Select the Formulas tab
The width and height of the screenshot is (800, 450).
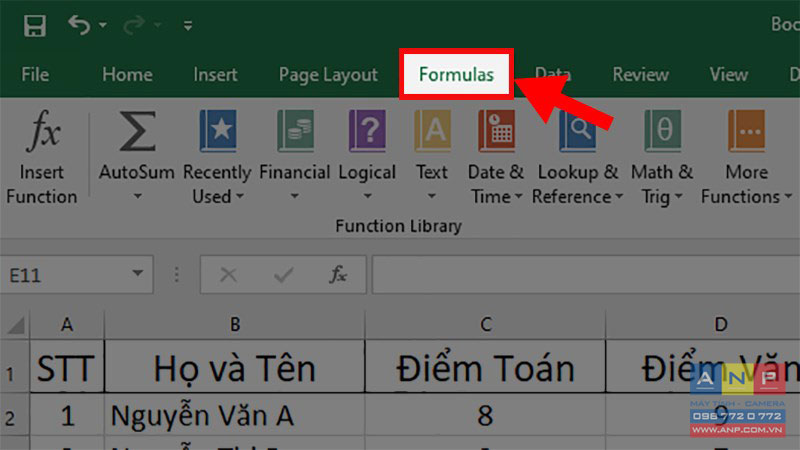click(456, 74)
